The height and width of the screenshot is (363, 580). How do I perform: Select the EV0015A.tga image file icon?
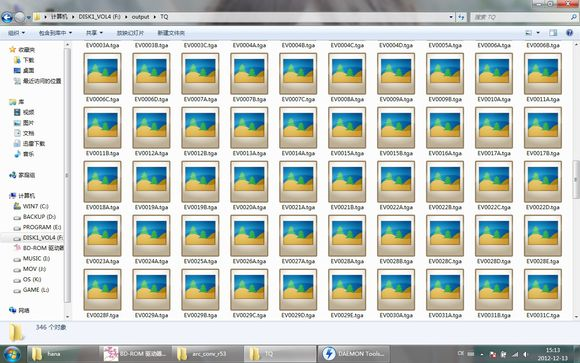click(347, 128)
